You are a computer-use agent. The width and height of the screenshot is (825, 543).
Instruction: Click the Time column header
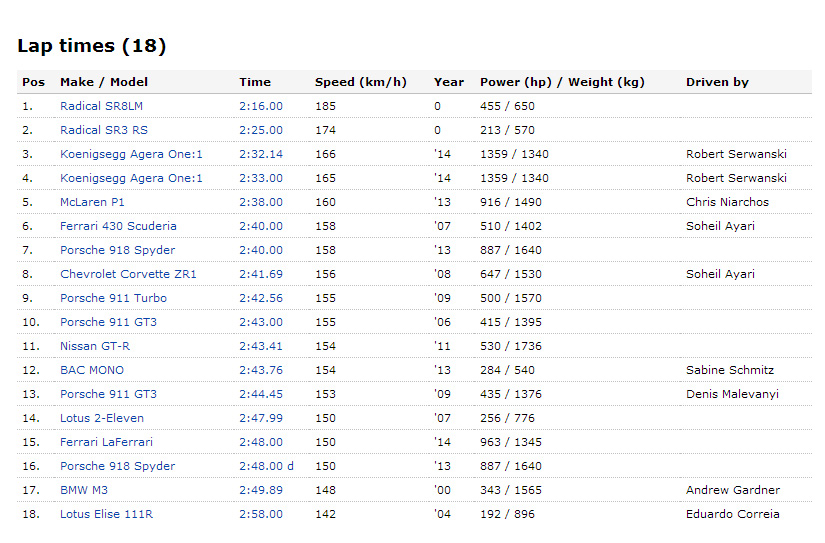(255, 82)
